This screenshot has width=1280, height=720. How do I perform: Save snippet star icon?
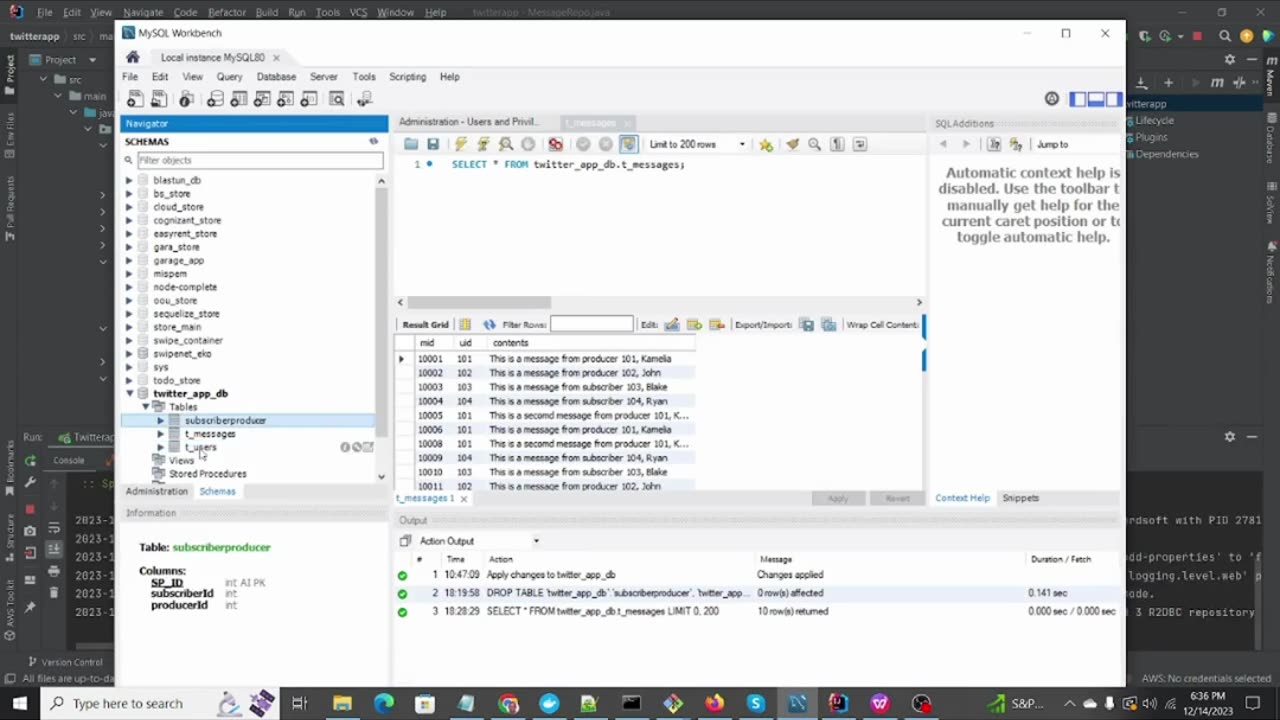(766, 144)
